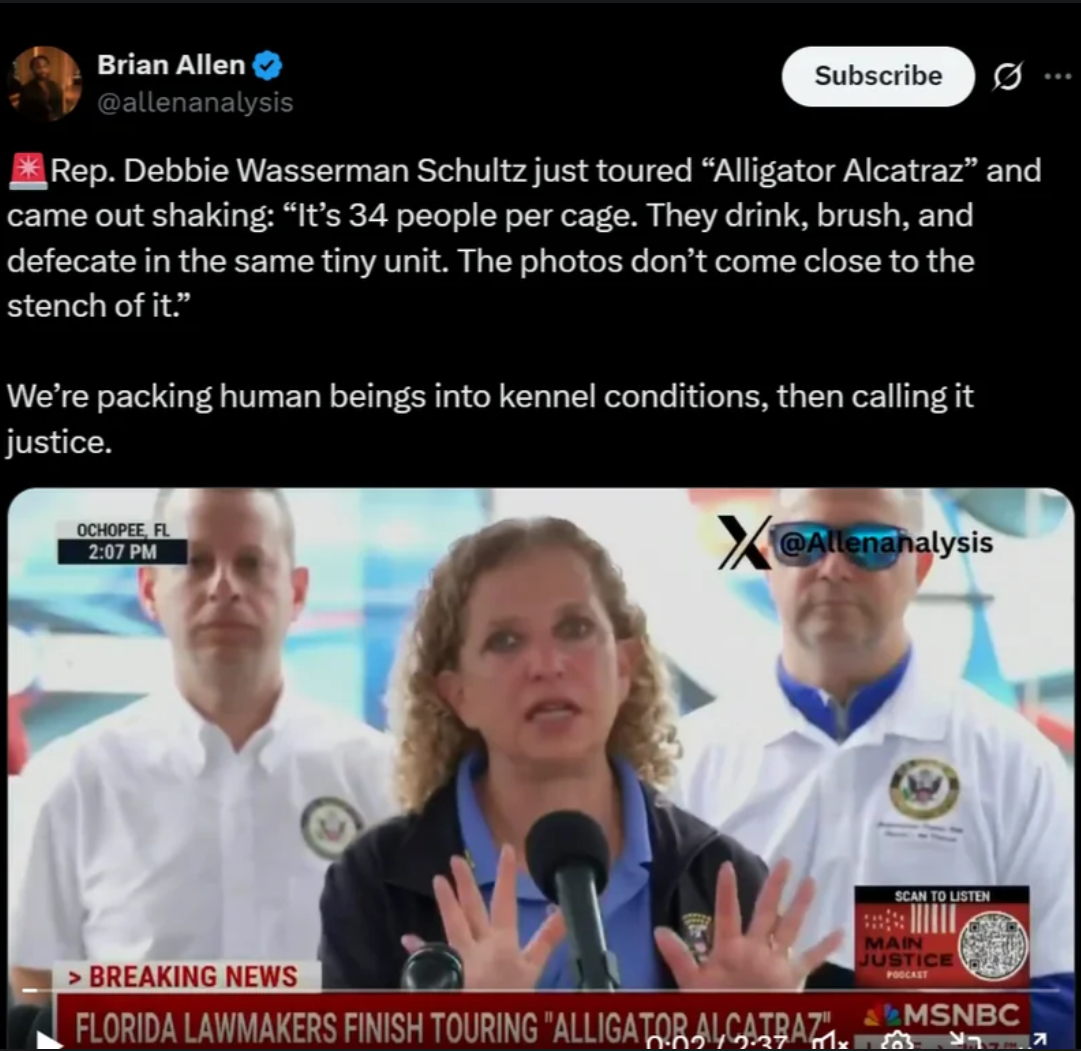Click the Brian Allen display name

[171, 65]
